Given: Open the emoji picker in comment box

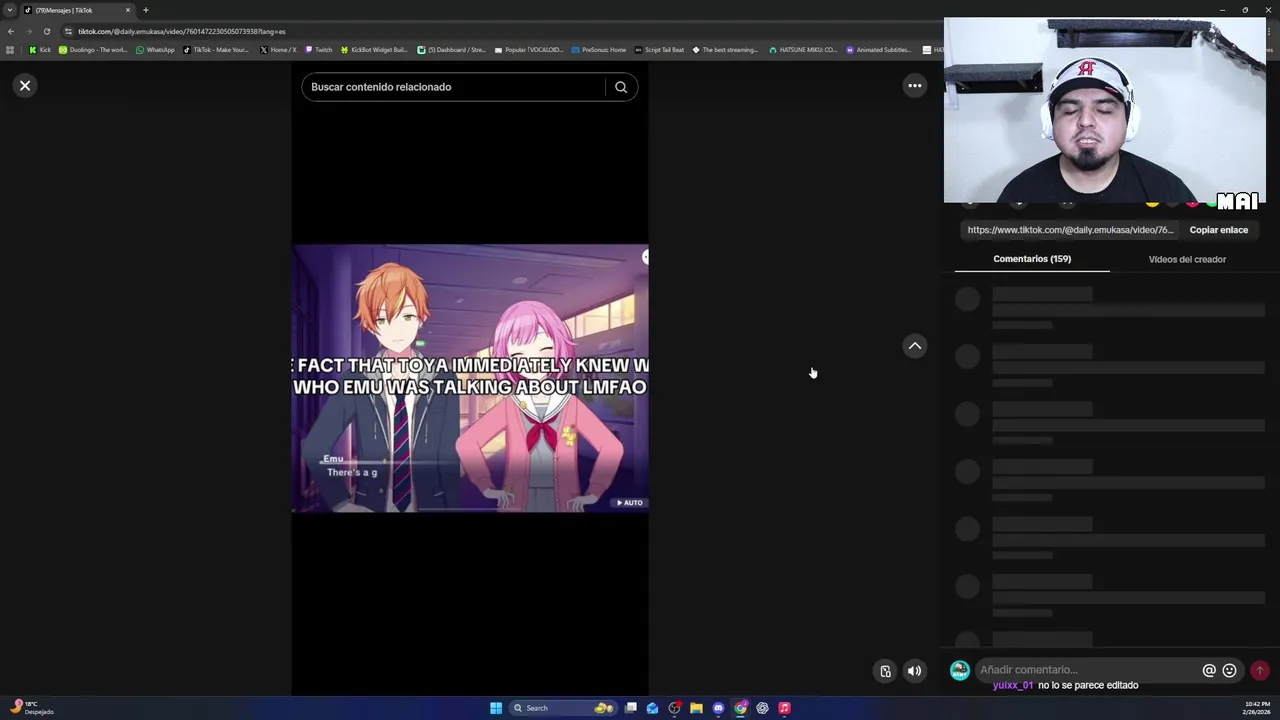Looking at the screenshot, I should 1229,670.
